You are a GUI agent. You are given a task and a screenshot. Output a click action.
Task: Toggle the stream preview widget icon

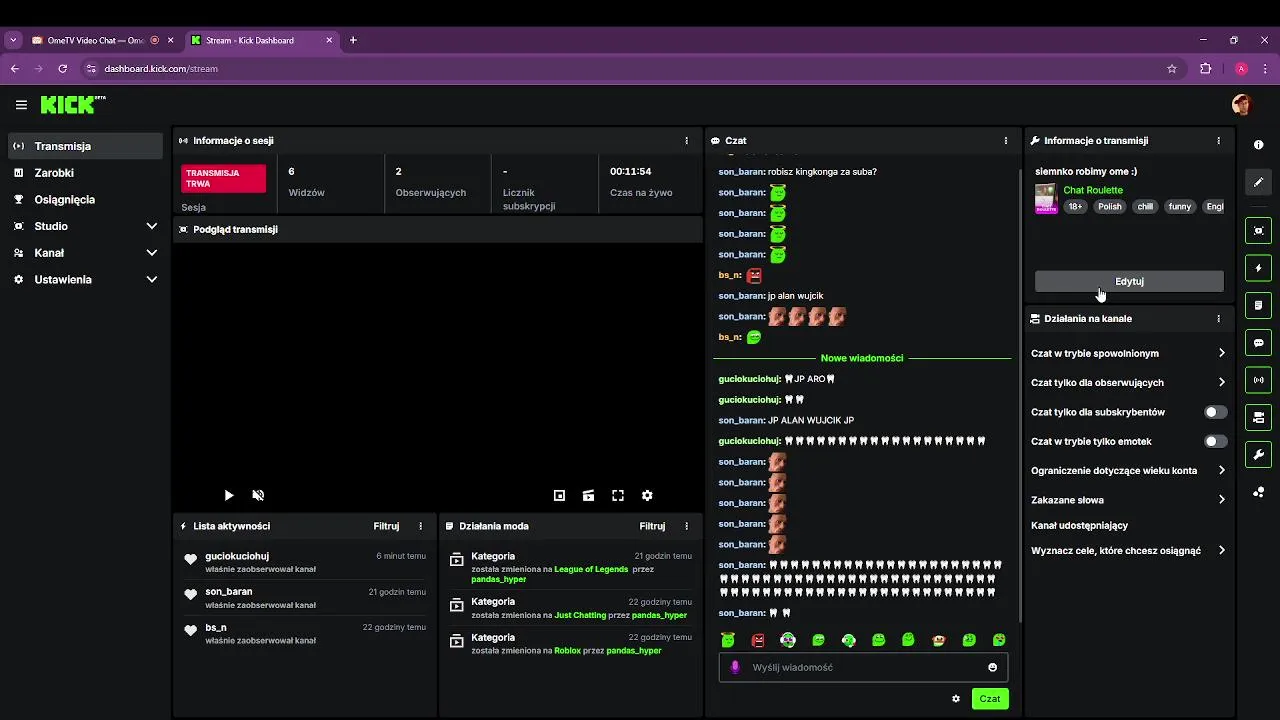coord(1258,230)
